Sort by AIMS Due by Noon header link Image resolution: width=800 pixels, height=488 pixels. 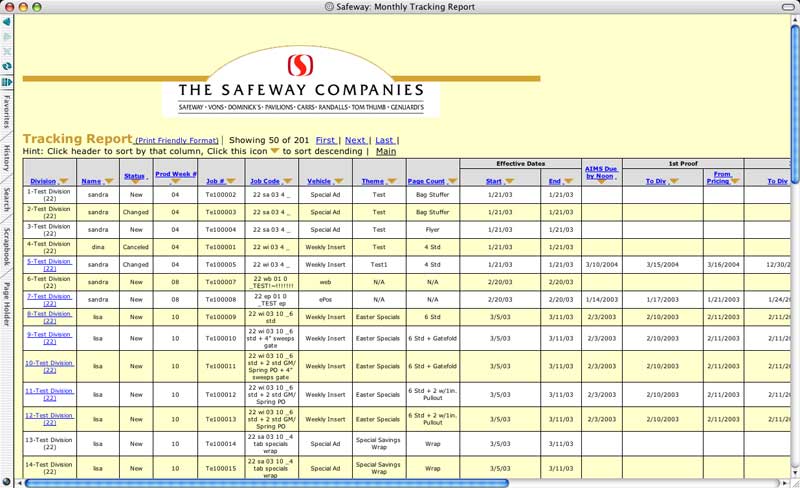602,172
